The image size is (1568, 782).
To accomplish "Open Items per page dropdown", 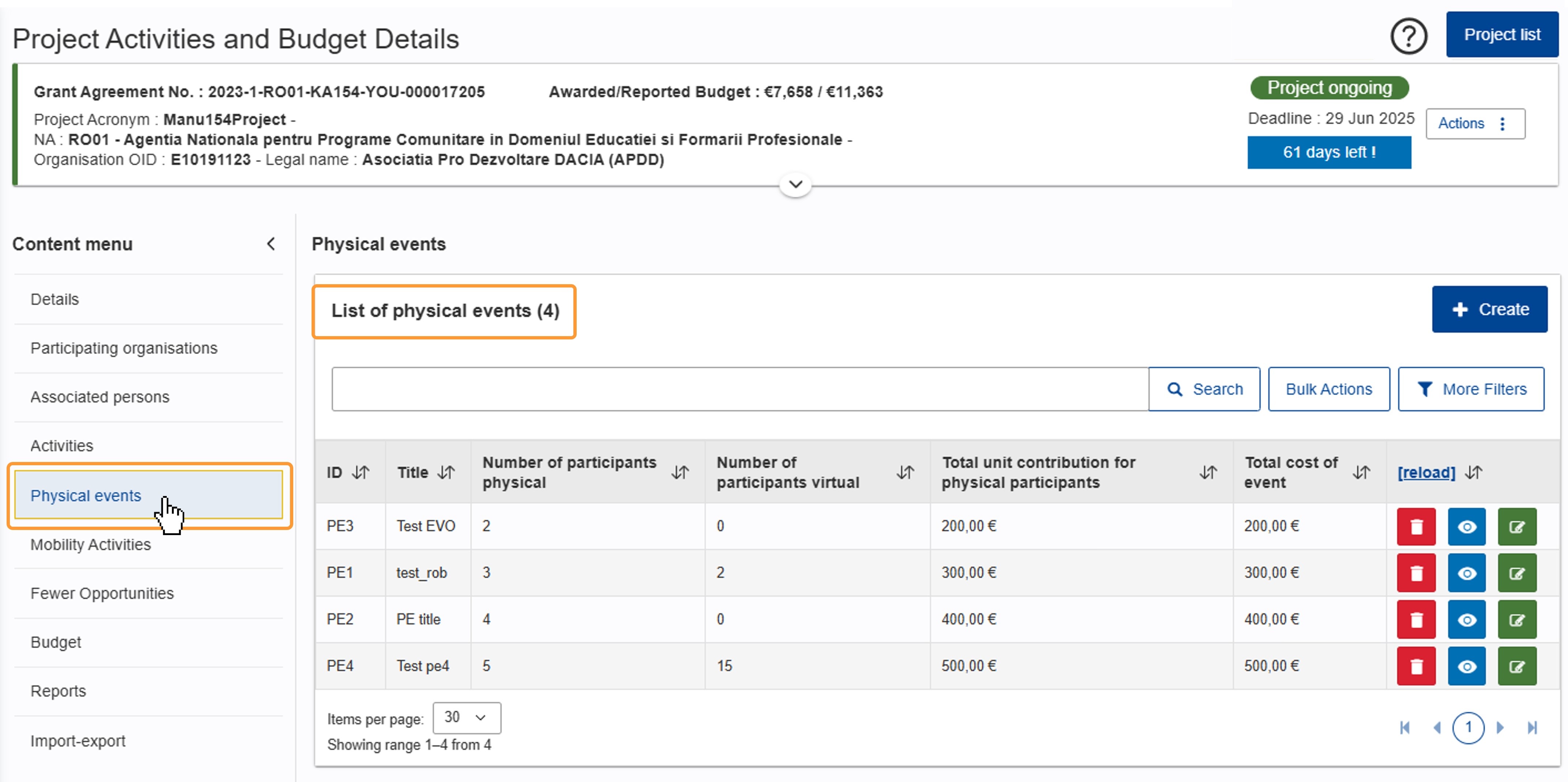I will click(467, 717).
